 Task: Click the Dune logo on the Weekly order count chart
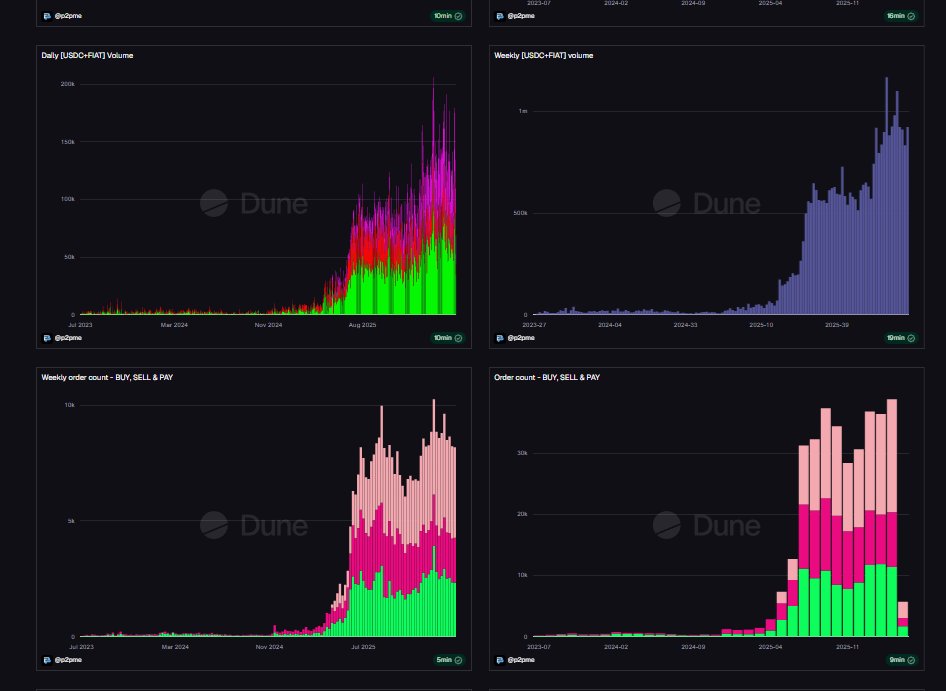tap(254, 525)
